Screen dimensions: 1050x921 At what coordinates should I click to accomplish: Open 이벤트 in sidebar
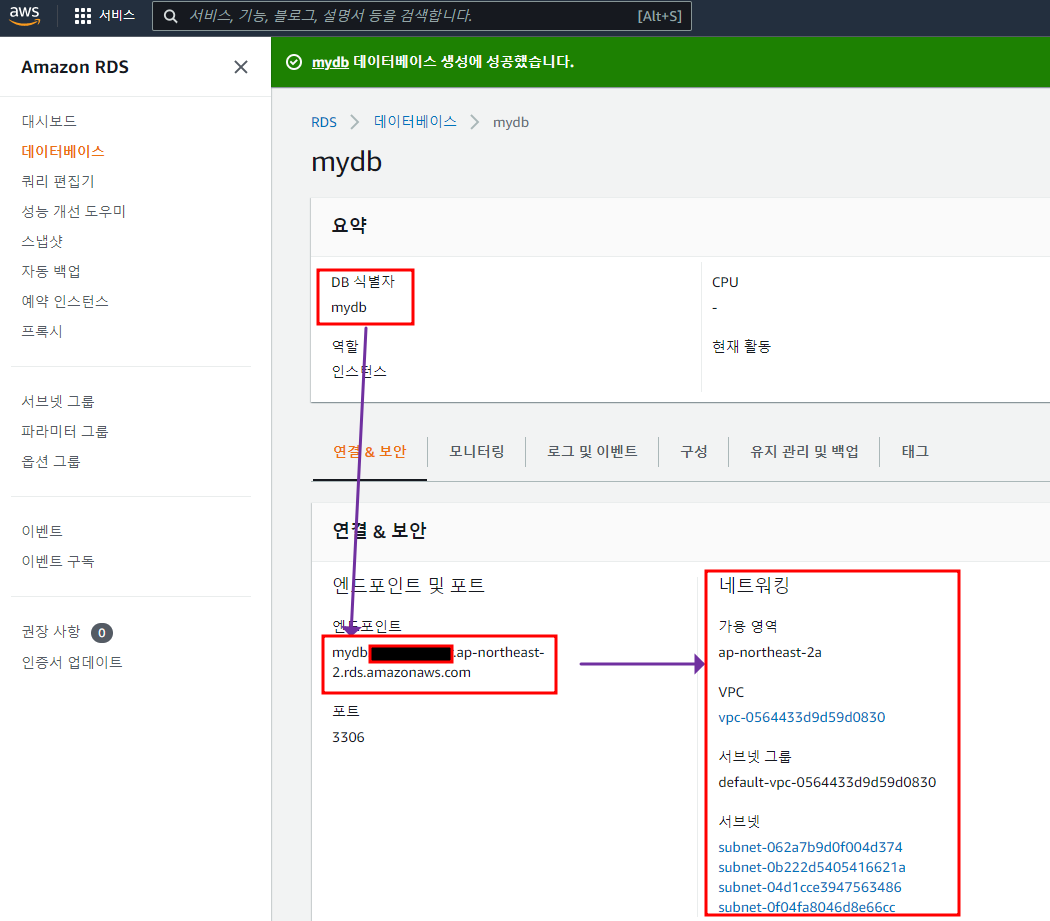42,531
